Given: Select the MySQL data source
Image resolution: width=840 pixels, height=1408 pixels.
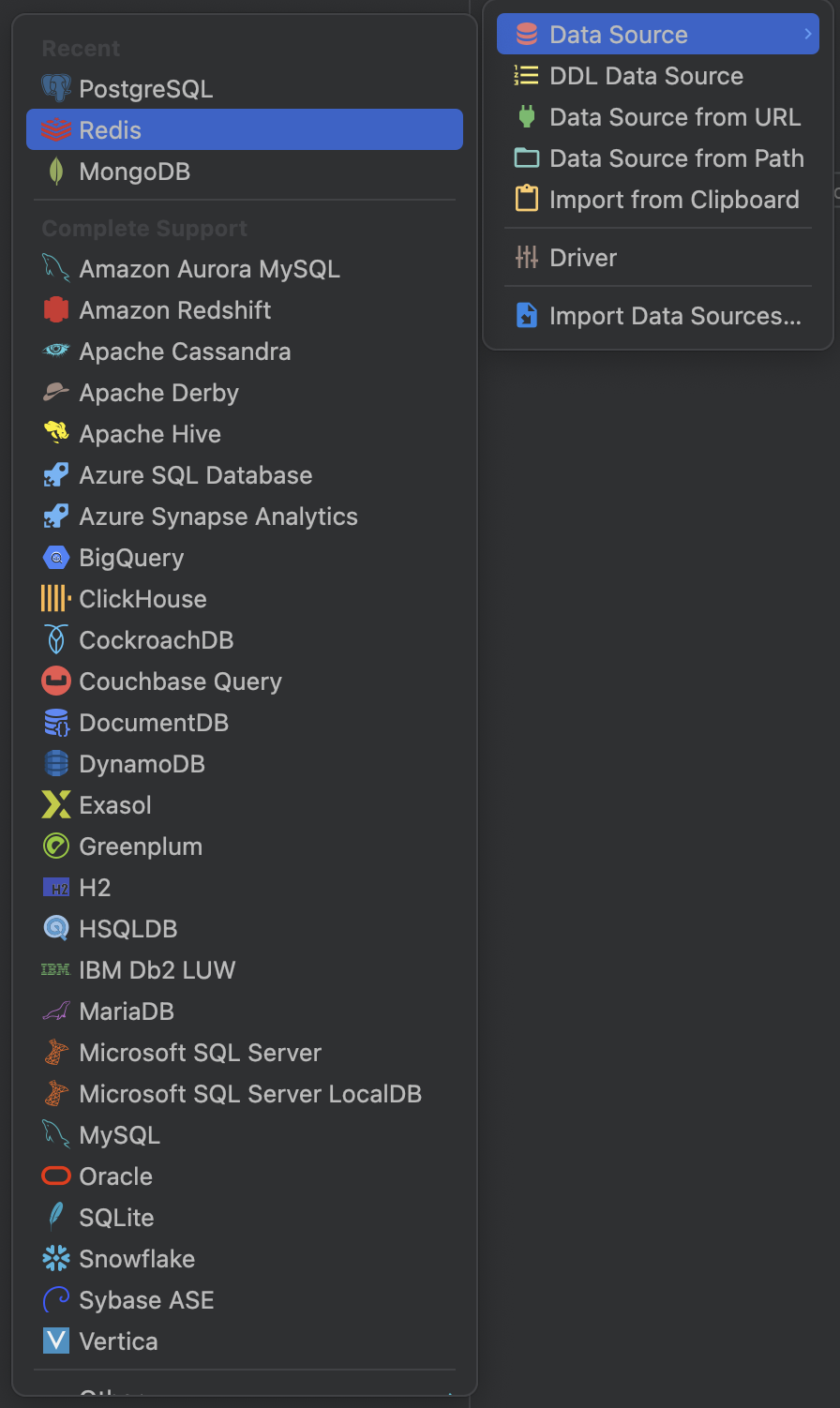Looking at the screenshot, I should tap(245, 1135).
